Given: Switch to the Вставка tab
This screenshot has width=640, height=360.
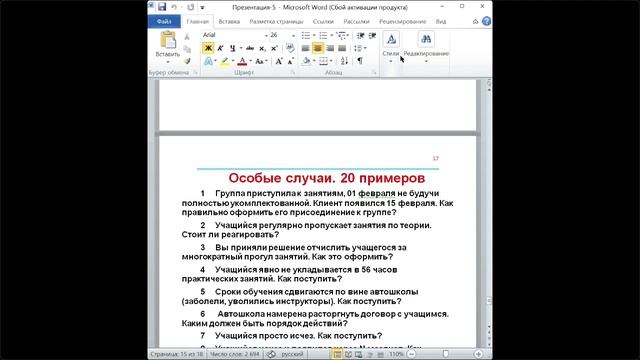Looking at the screenshot, I should [229, 22].
